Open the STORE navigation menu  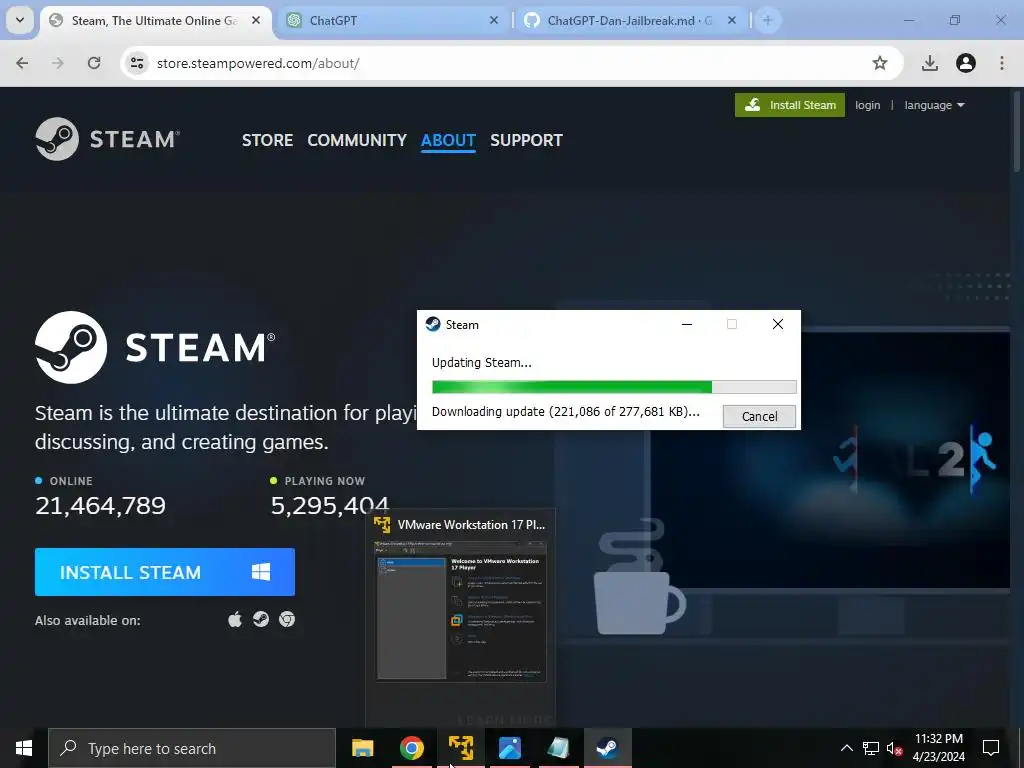point(267,140)
